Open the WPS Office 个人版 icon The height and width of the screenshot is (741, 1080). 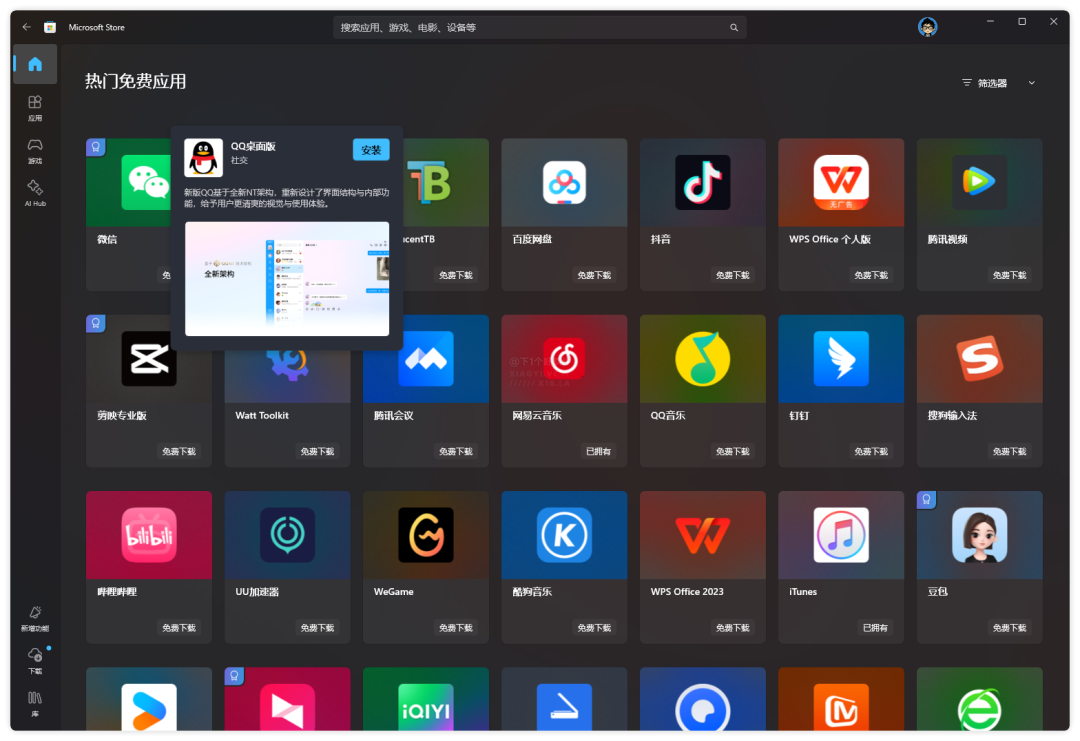[x=841, y=182]
